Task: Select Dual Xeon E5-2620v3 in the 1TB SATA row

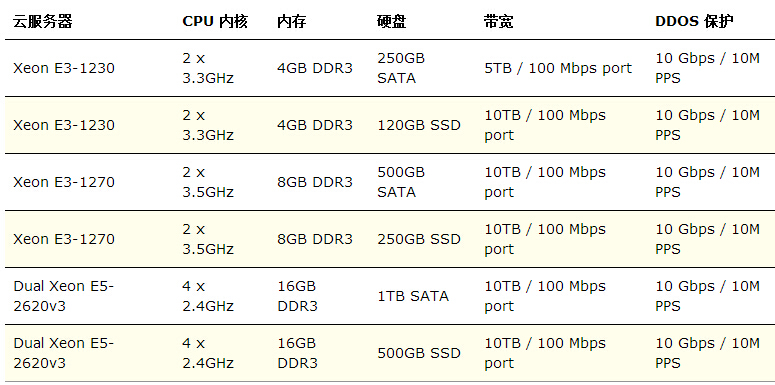Action: 63,296
